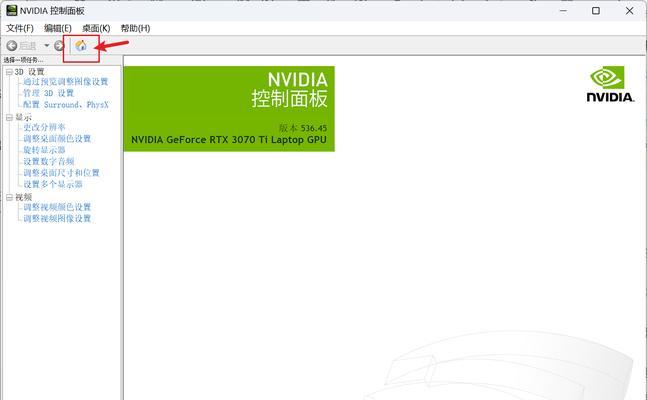This screenshot has height=400, width=647.
Task: Click the 版本 536.45 text
Action: [302, 128]
